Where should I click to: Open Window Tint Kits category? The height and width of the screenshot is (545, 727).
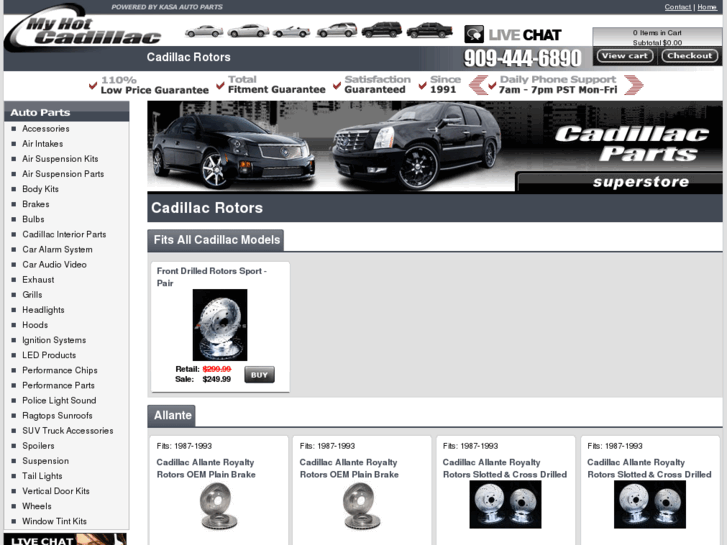54,521
